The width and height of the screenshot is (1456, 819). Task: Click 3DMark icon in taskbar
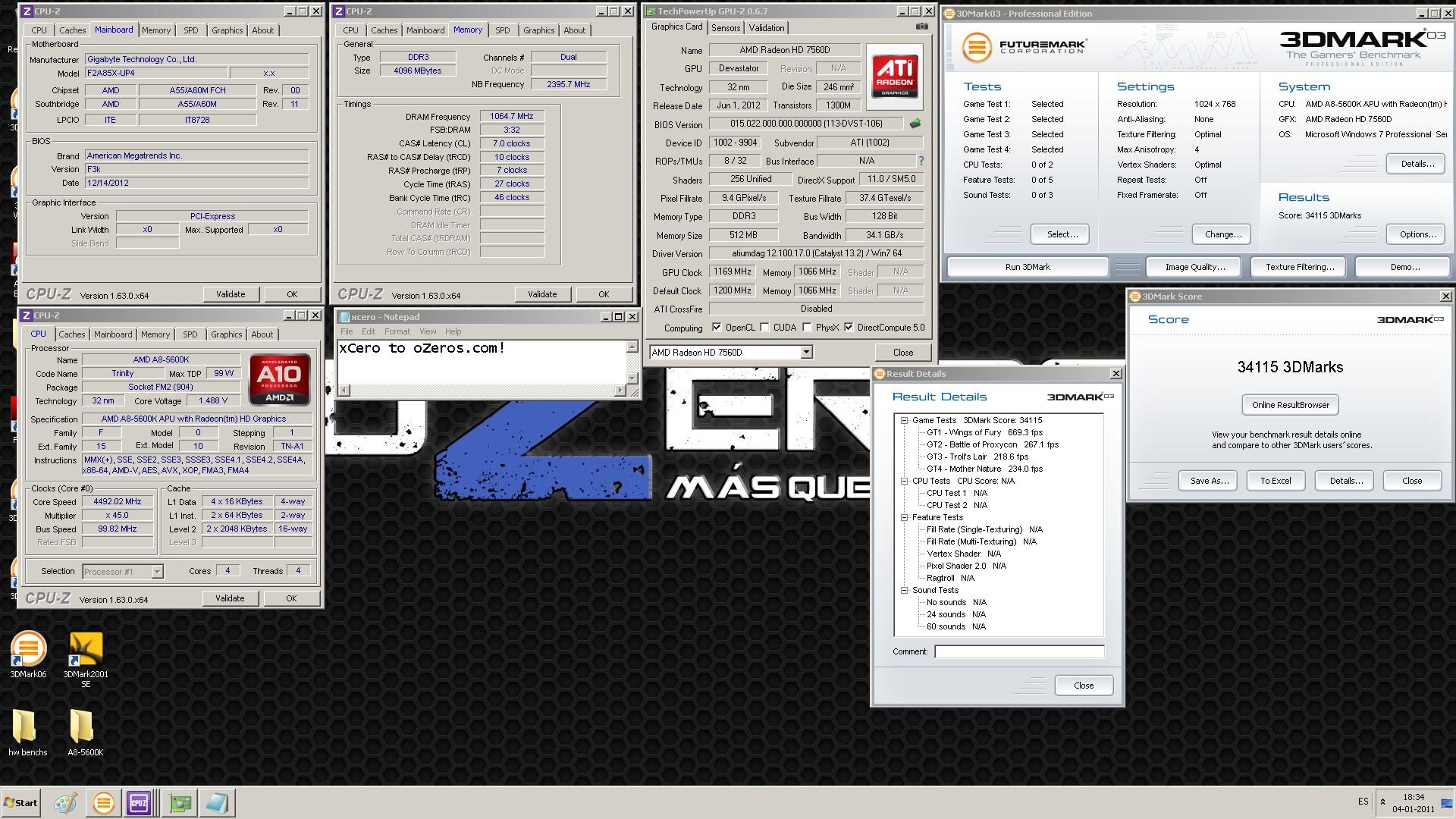(x=103, y=803)
